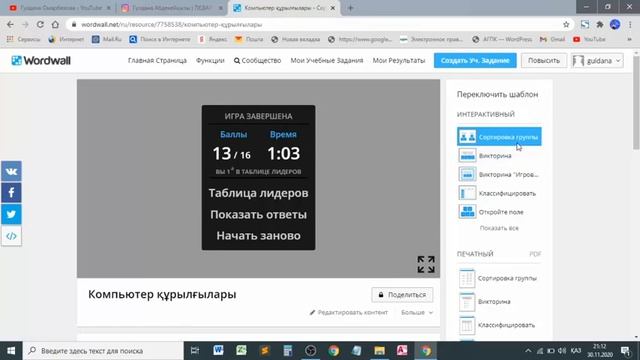This screenshot has width=640, height=360.
Task: Open the Chrome profile avatar
Action: pyautogui.click(x=615, y=24)
